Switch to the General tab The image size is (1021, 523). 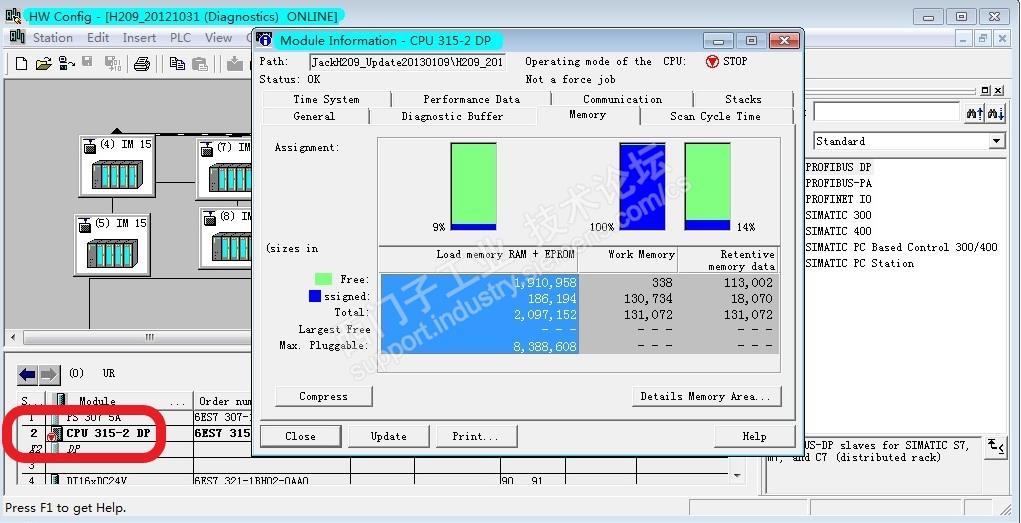click(x=314, y=116)
